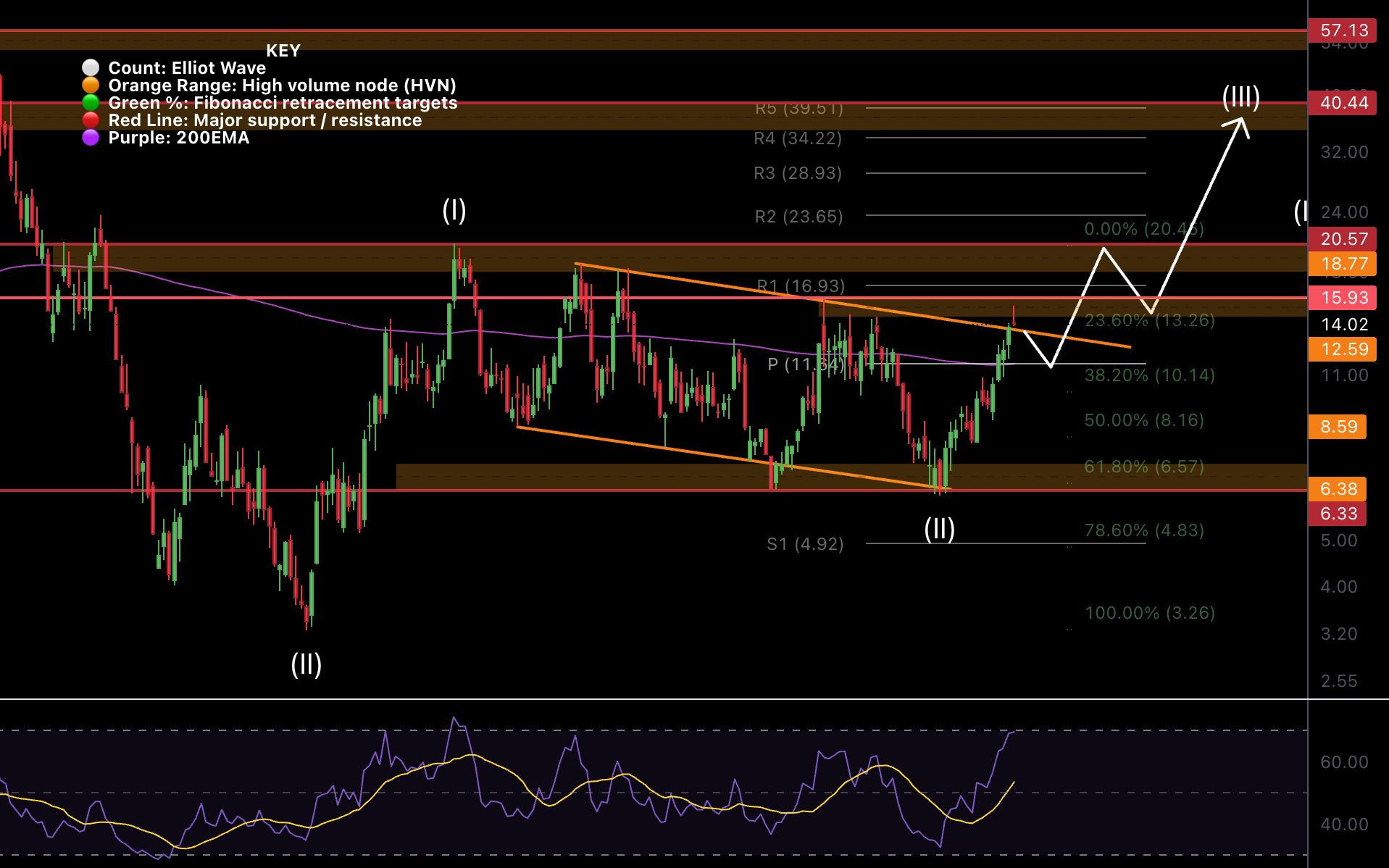The height and width of the screenshot is (868, 1389).
Task: Click the purple 200EMA key dot
Action: pos(91,138)
